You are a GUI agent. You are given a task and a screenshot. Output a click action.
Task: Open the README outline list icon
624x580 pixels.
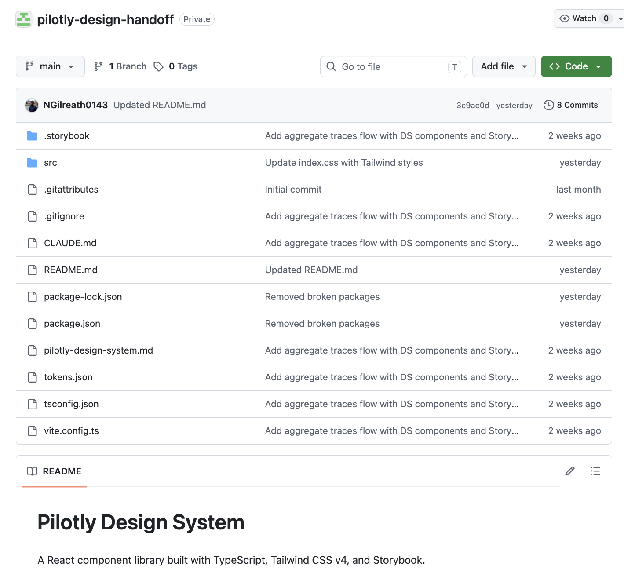595,471
